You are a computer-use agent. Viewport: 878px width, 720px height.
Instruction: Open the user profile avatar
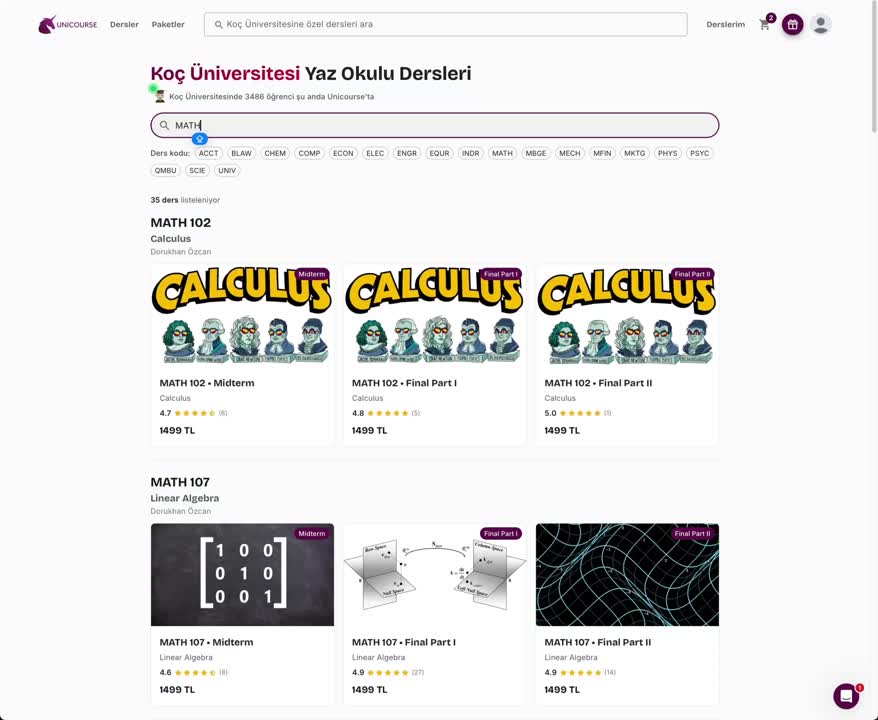tap(820, 25)
